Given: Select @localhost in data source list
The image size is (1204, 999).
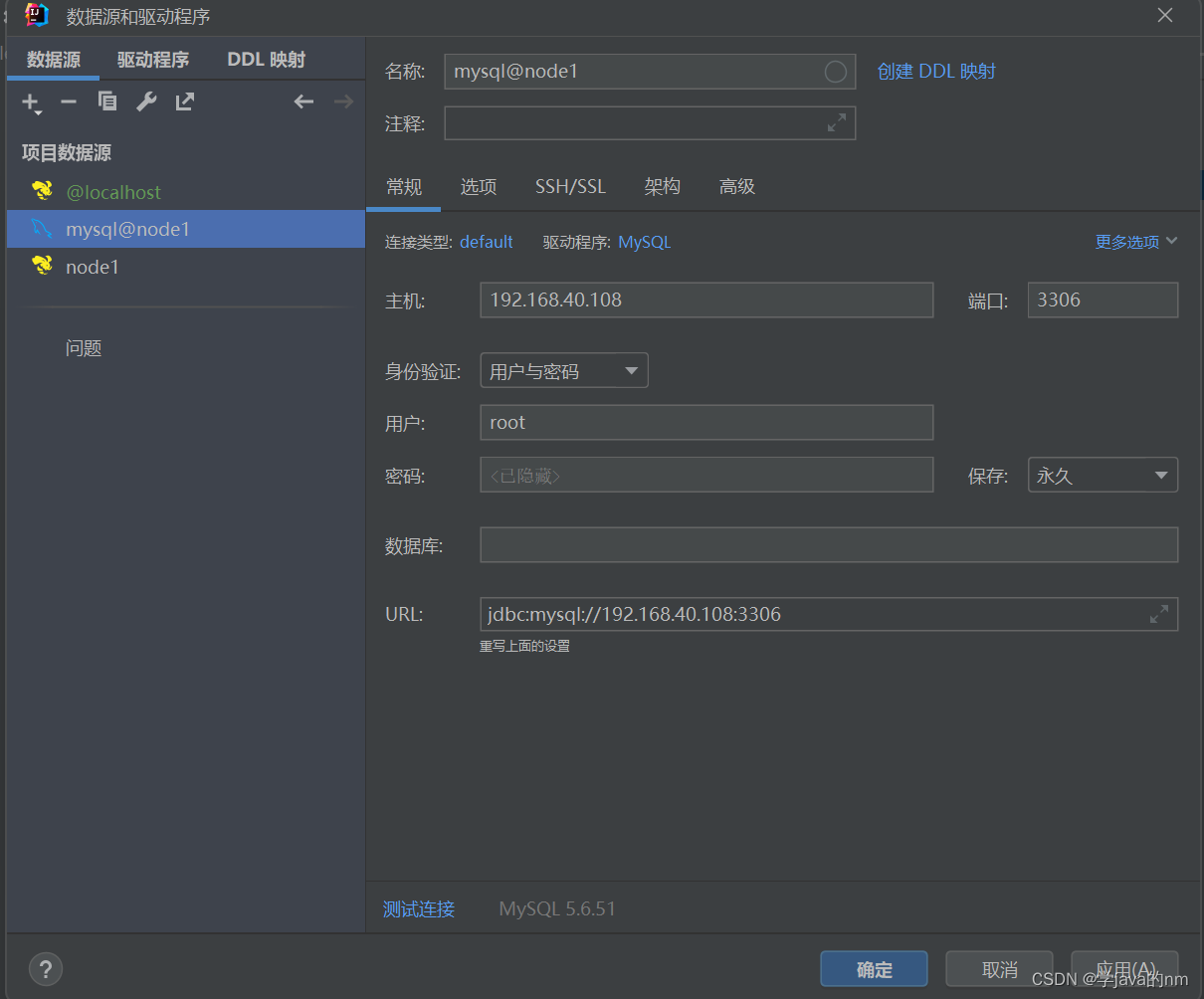Looking at the screenshot, I should coord(186,192).
